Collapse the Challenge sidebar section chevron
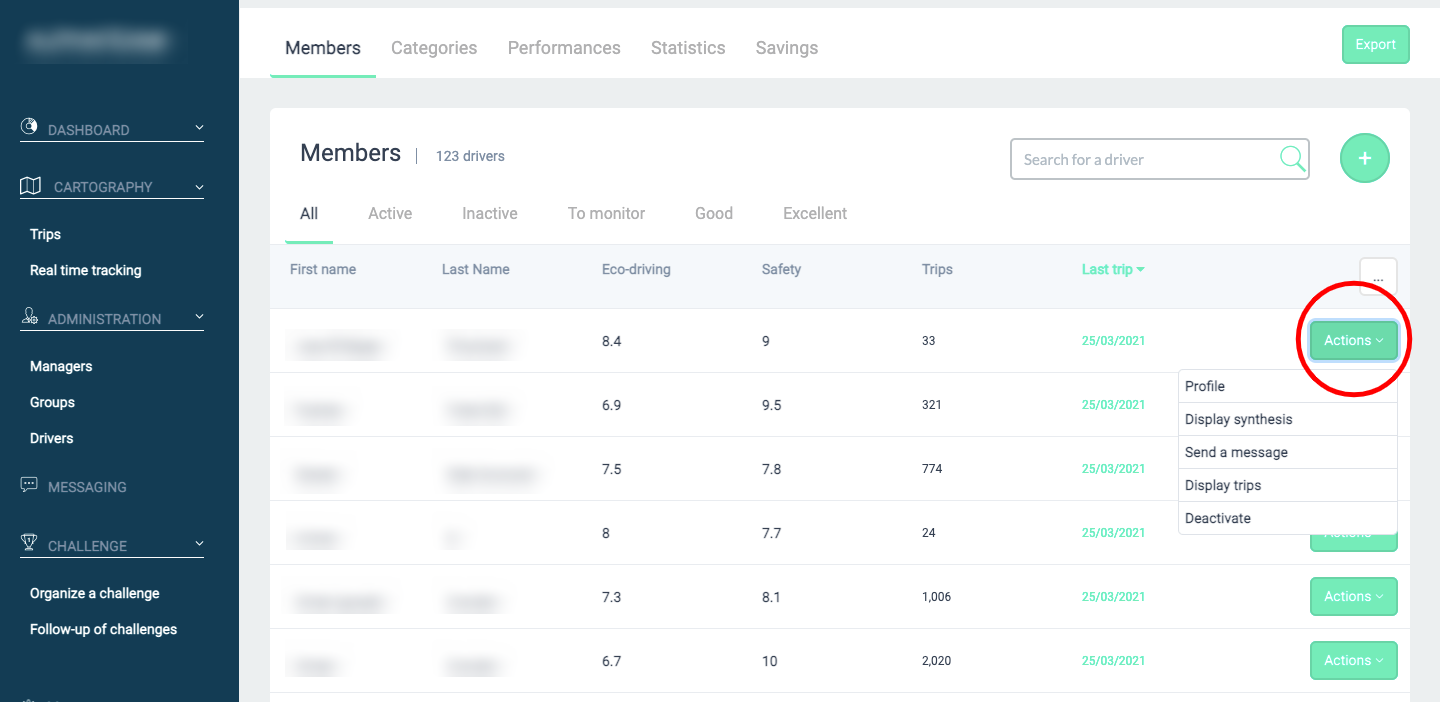 198,544
